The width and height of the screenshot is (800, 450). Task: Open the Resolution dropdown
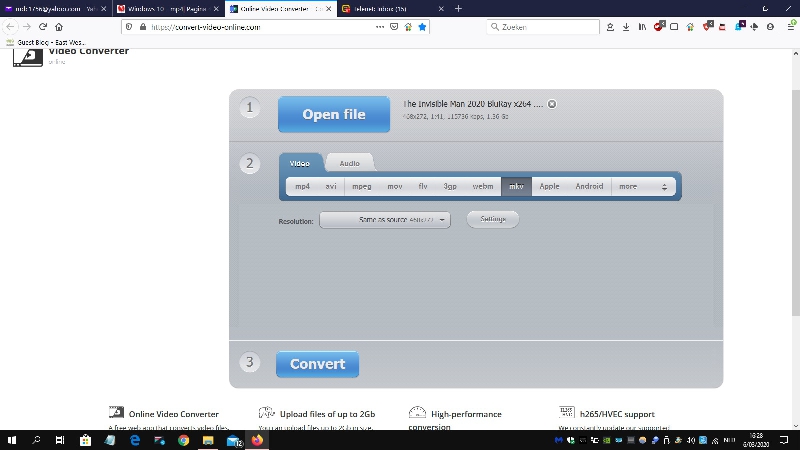pyautogui.click(x=385, y=220)
